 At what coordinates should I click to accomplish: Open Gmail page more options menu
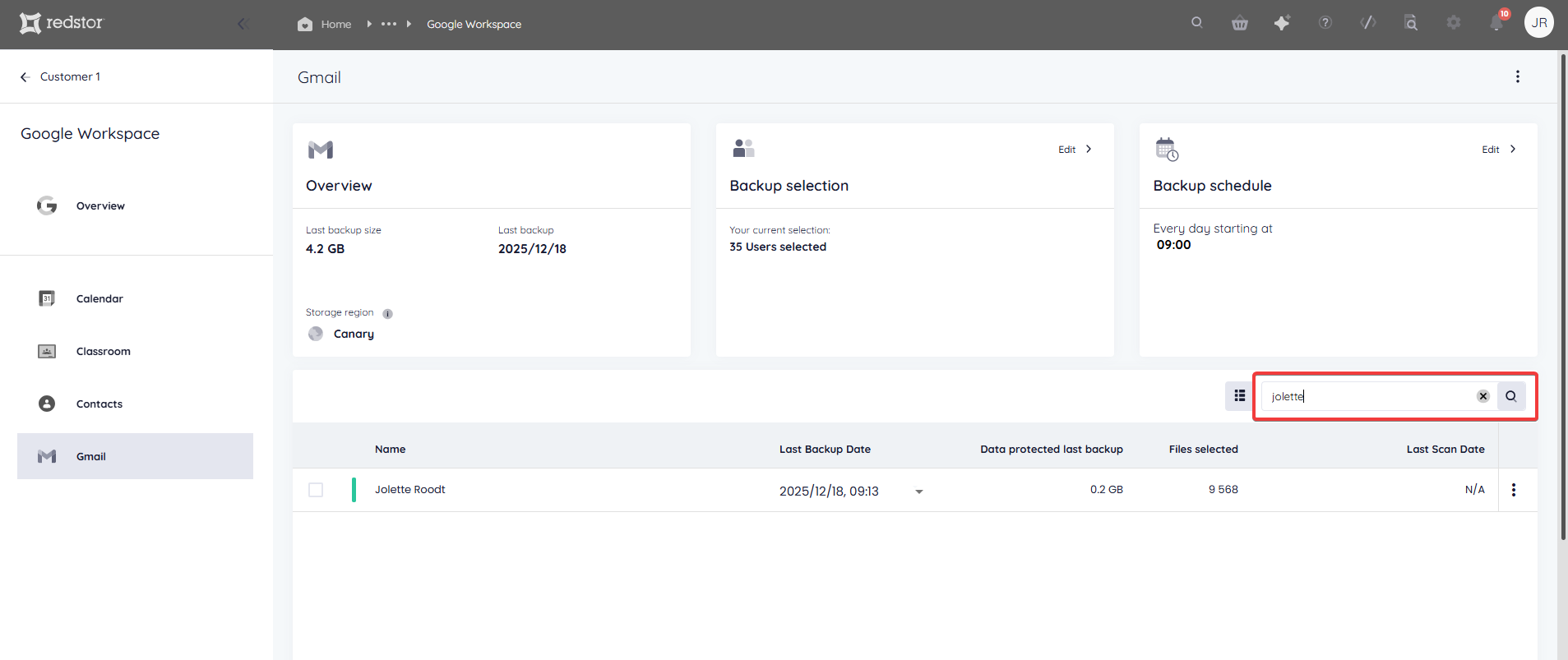1518,76
